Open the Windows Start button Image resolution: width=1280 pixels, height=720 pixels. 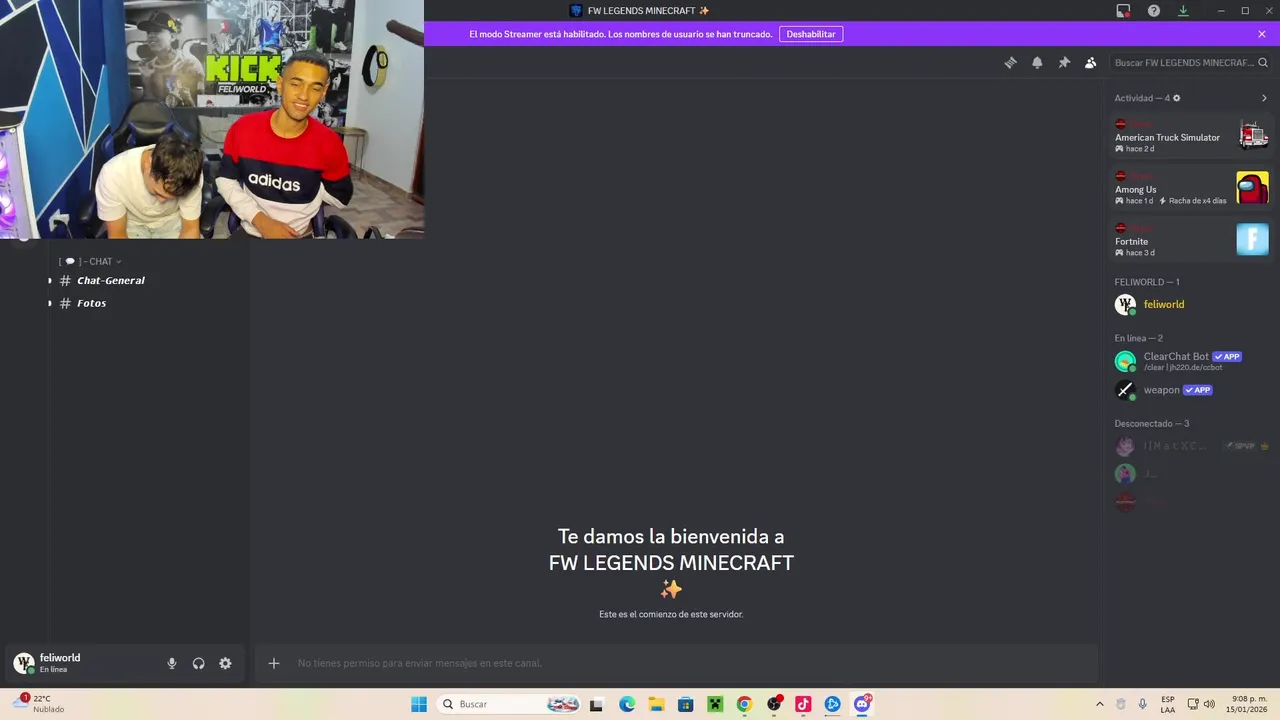pyautogui.click(x=419, y=704)
